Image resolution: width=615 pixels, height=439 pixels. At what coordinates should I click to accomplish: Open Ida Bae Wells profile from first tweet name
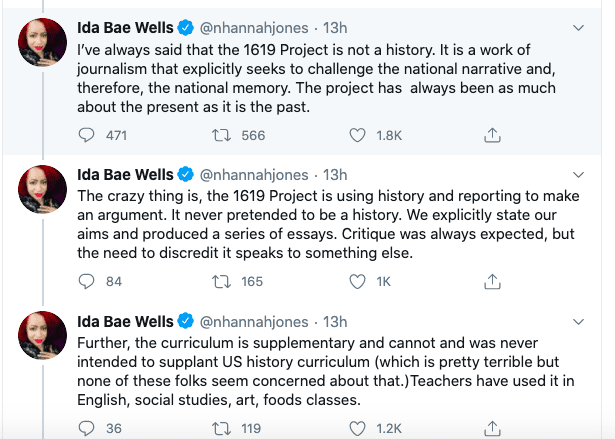pos(125,28)
